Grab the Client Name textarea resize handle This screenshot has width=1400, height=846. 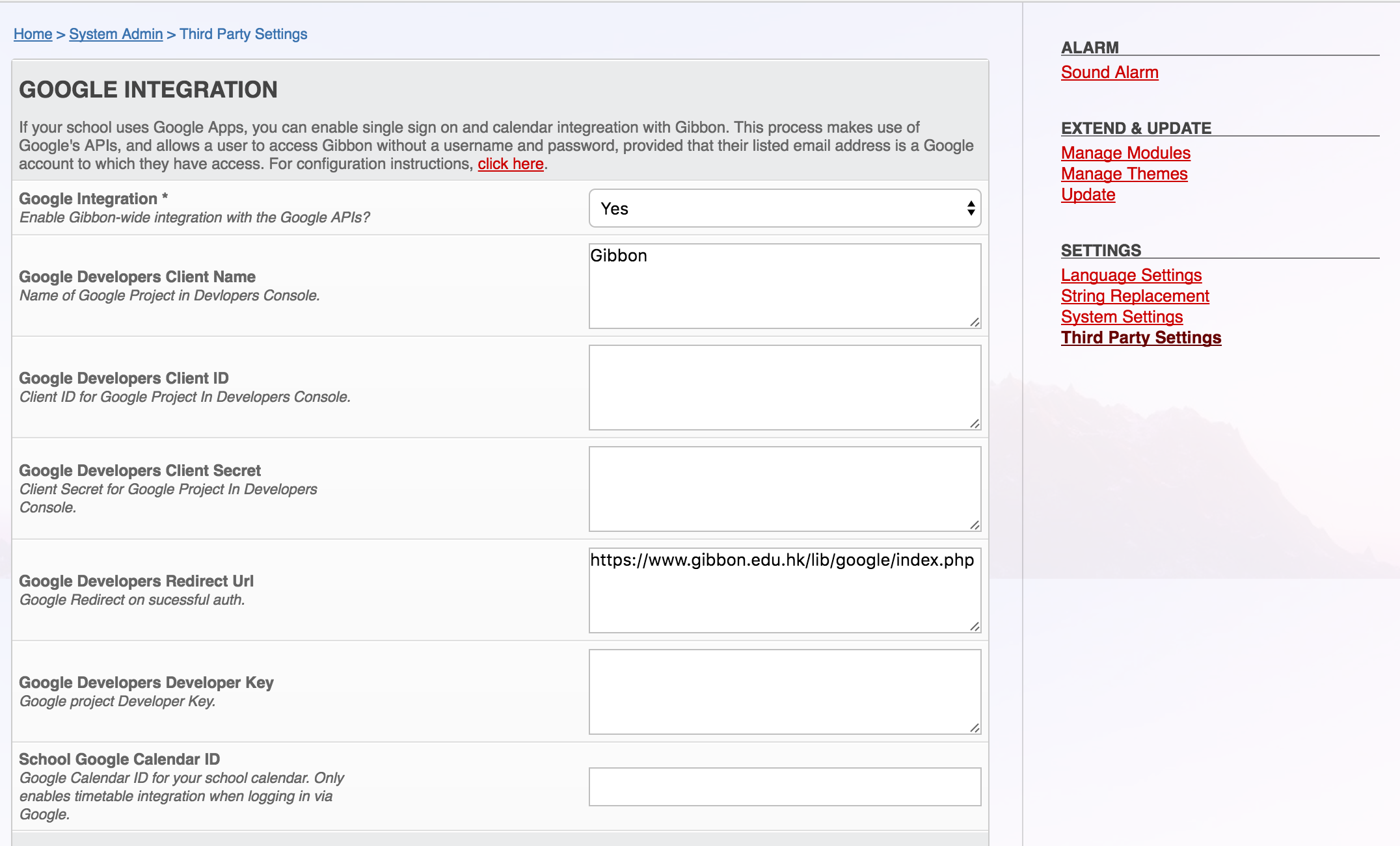tap(975, 323)
